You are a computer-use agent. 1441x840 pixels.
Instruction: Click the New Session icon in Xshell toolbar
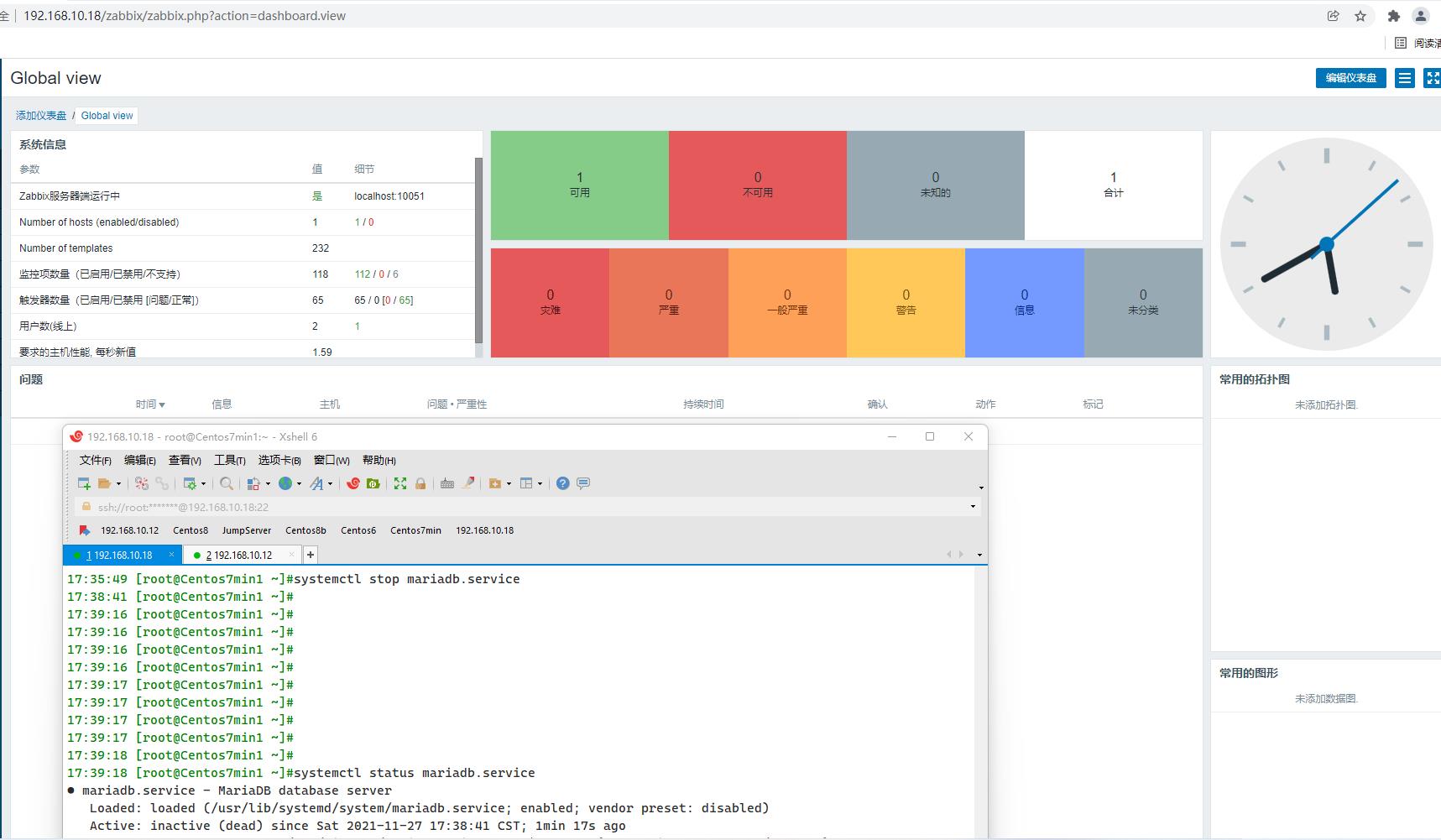pos(84,483)
